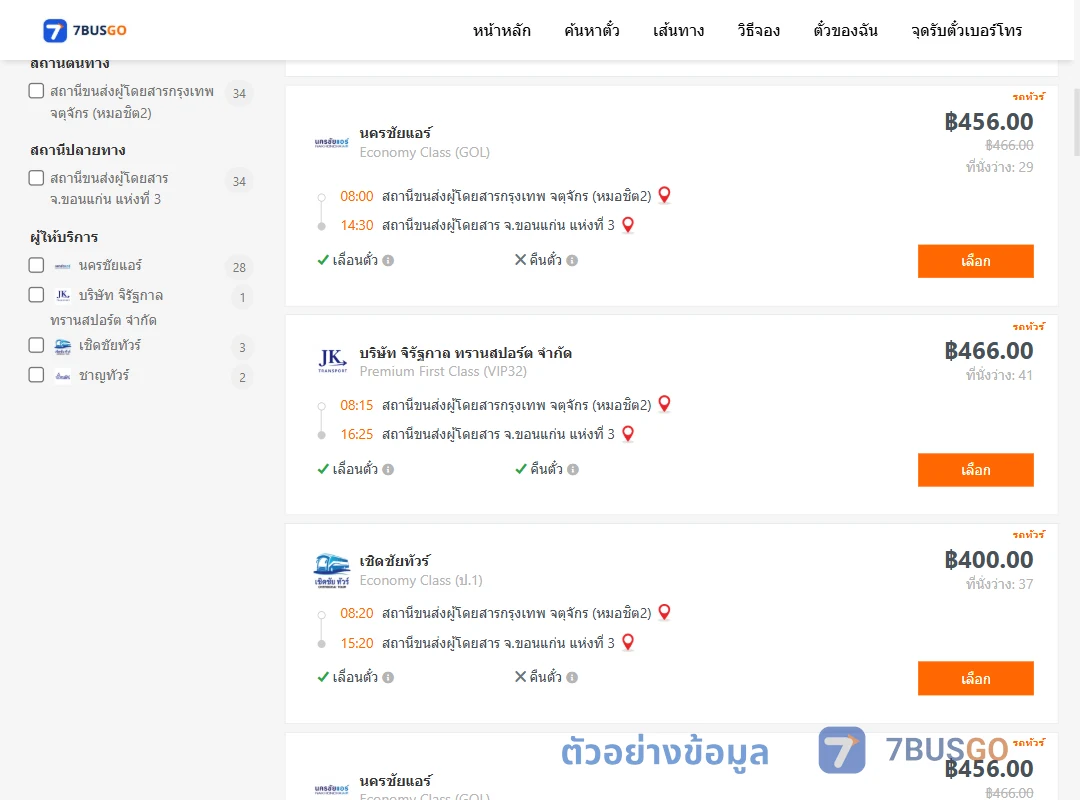The height and width of the screenshot is (800, 1080).
Task: Click ผู้ให้บริการ filter heading
Action: (x=64, y=237)
